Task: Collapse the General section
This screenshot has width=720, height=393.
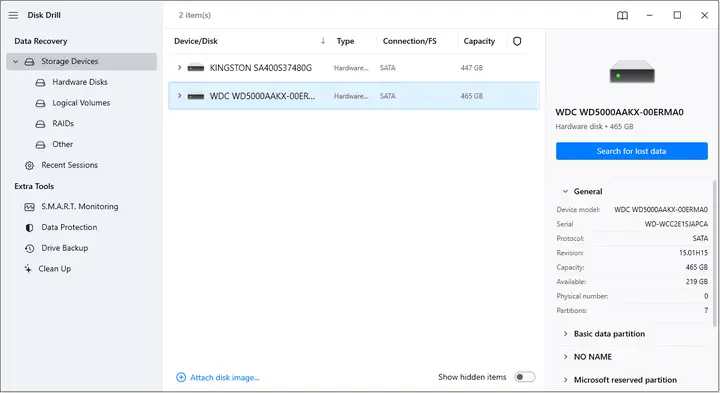Action: coord(565,191)
